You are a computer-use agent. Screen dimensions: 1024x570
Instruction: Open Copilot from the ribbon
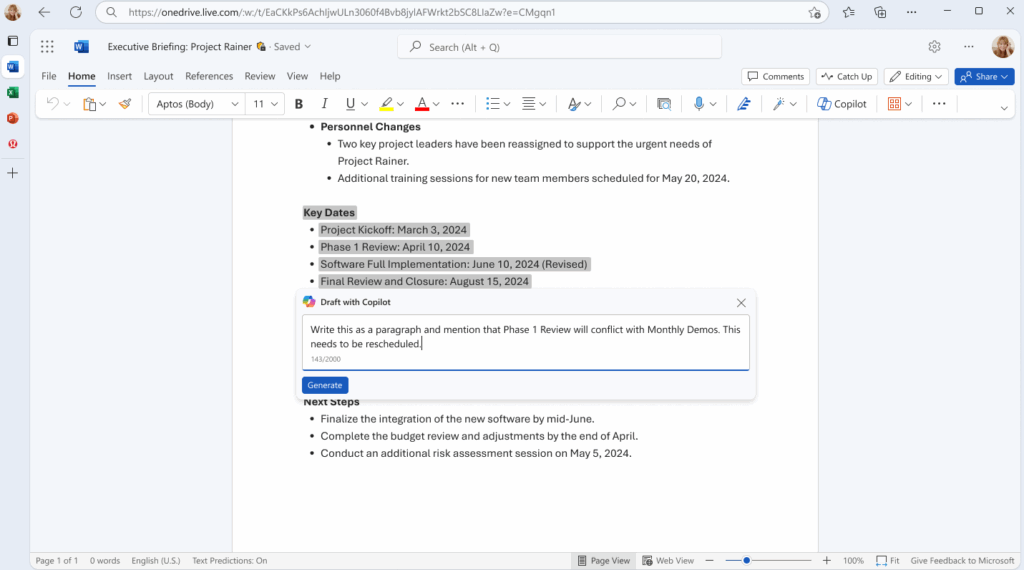point(842,104)
